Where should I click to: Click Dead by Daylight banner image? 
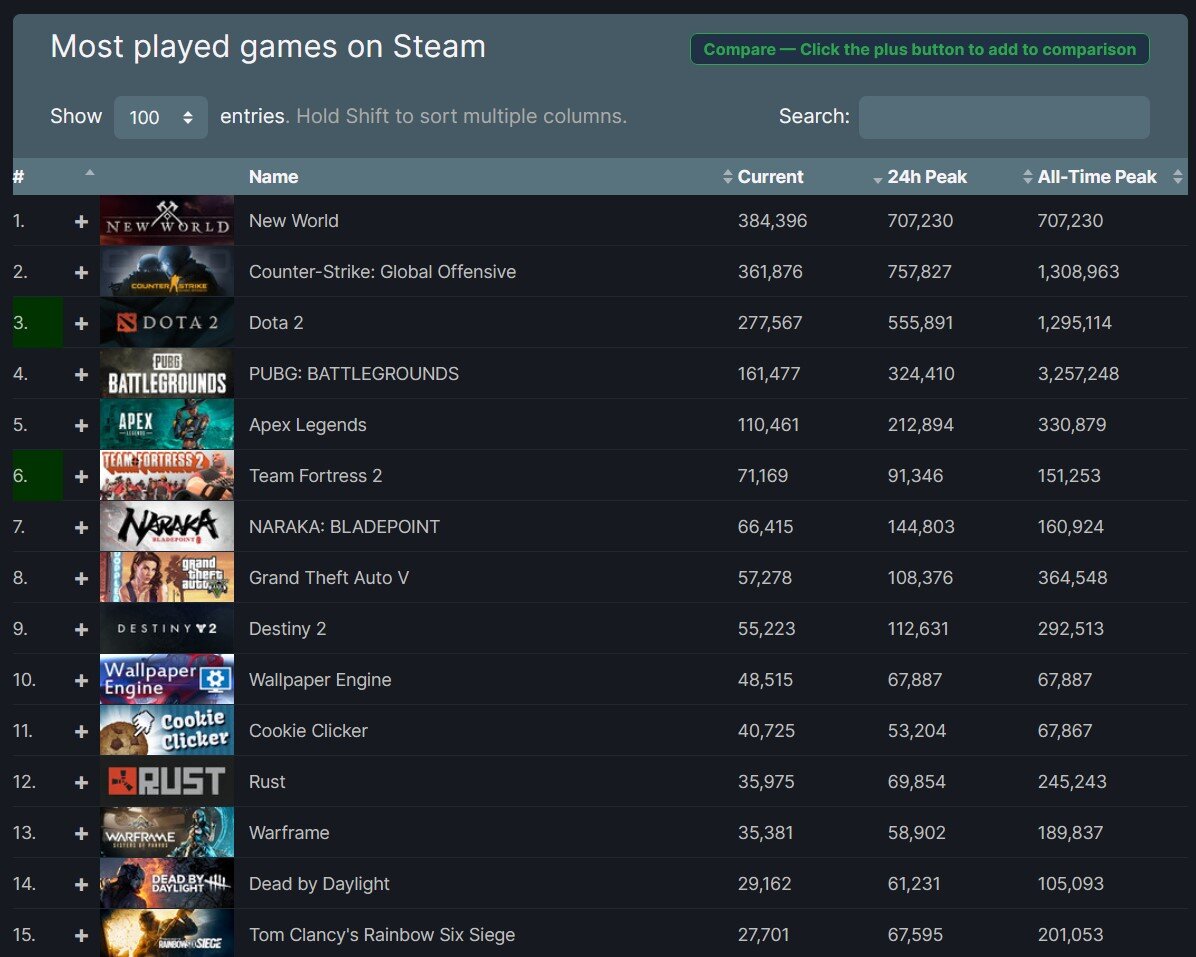point(167,885)
